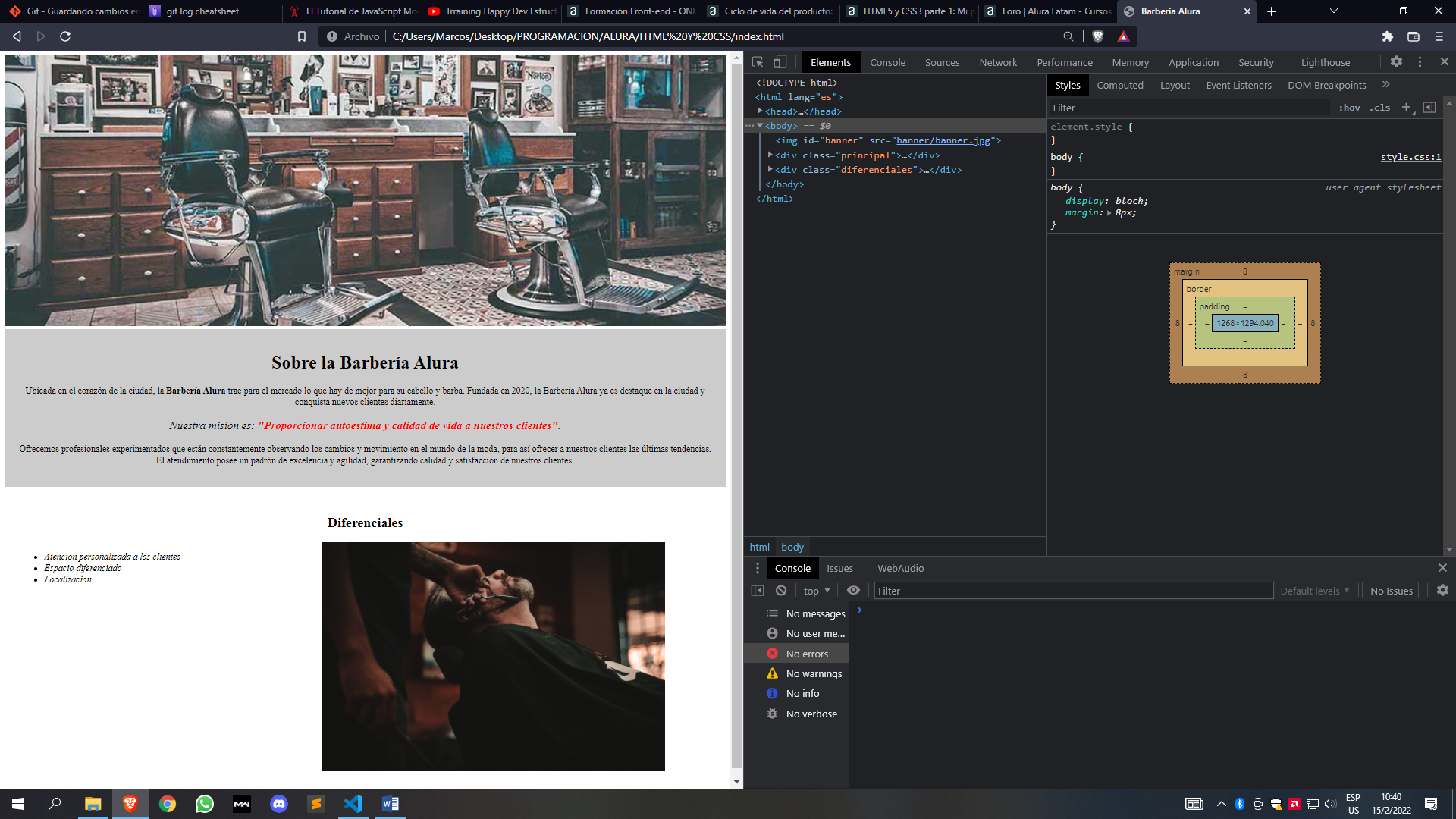This screenshot has height=819, width=1456.
Task: Click the clear console icon
Action: click(782, 590)
